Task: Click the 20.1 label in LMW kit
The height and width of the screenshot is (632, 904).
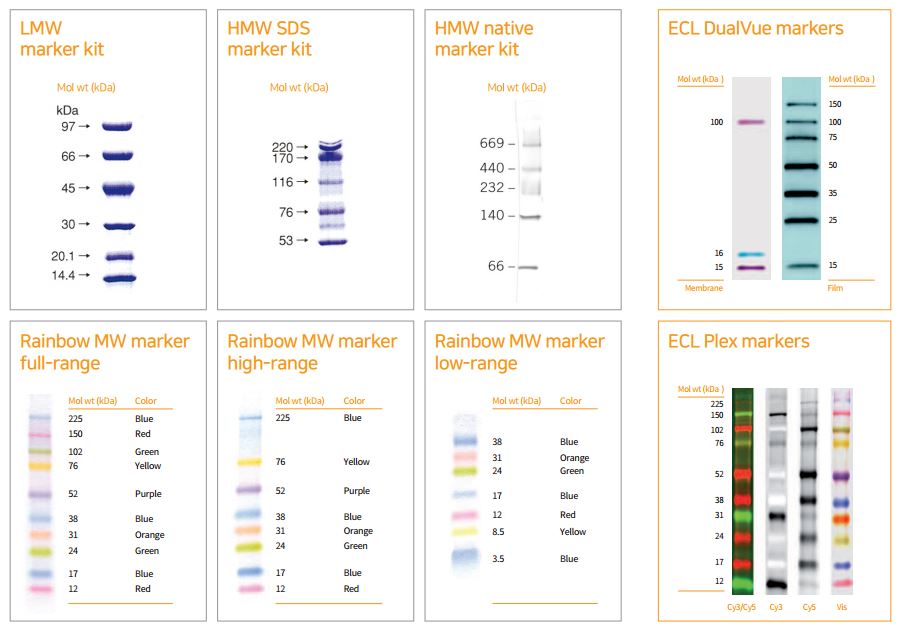Action: (x=63, y=256)
